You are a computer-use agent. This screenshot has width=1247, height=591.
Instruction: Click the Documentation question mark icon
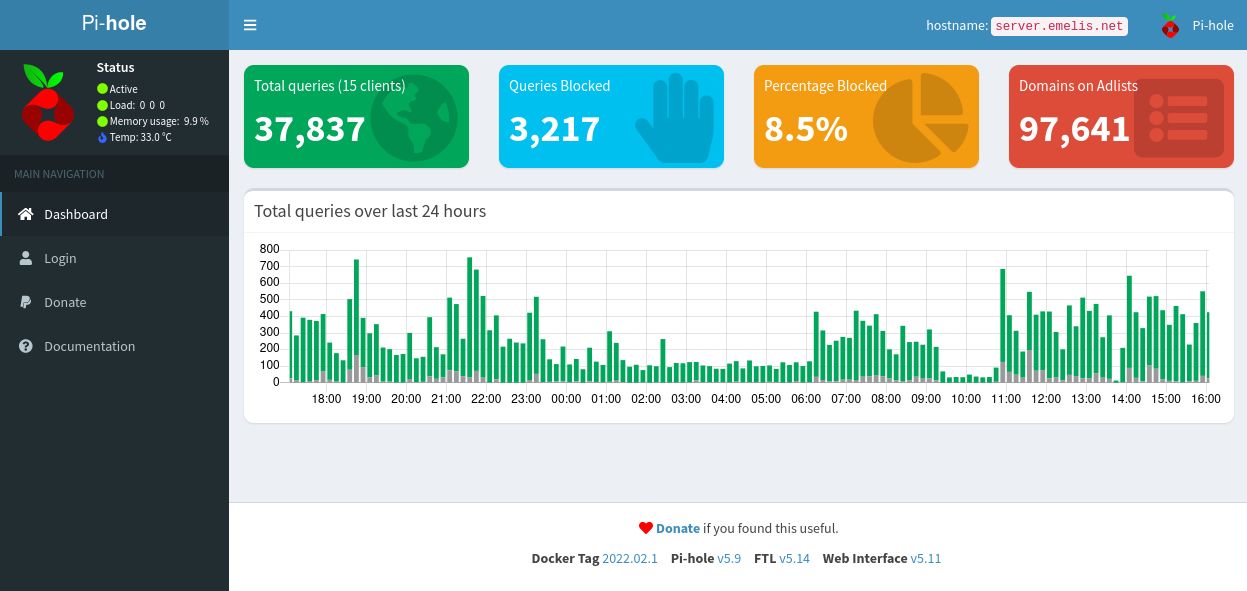click(26, 346)
